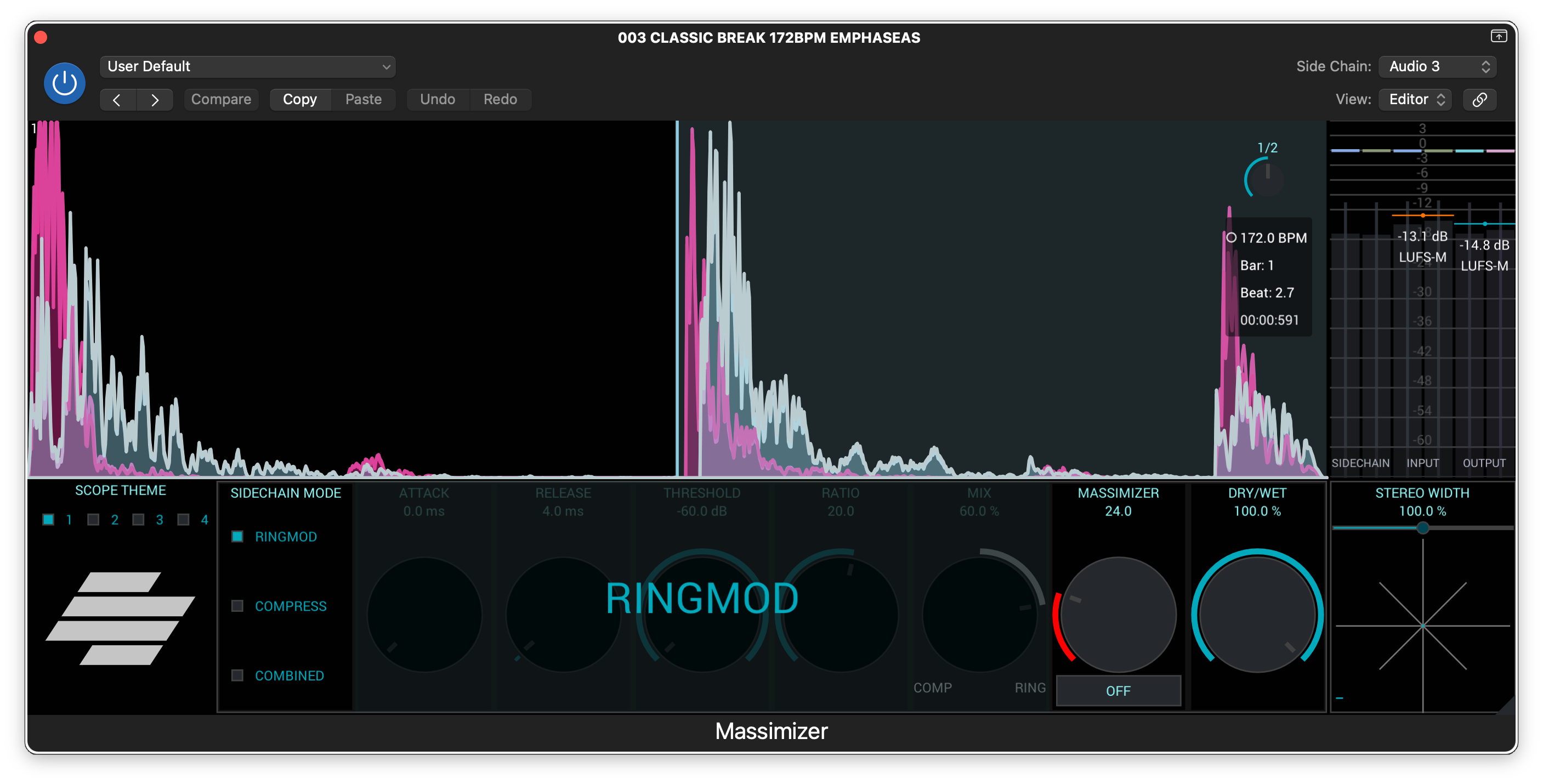Viewport: 1543px width, 784px height.
Task: Open the Side Chain Audio 3 dropdown
Action: tap(1437, 66)
